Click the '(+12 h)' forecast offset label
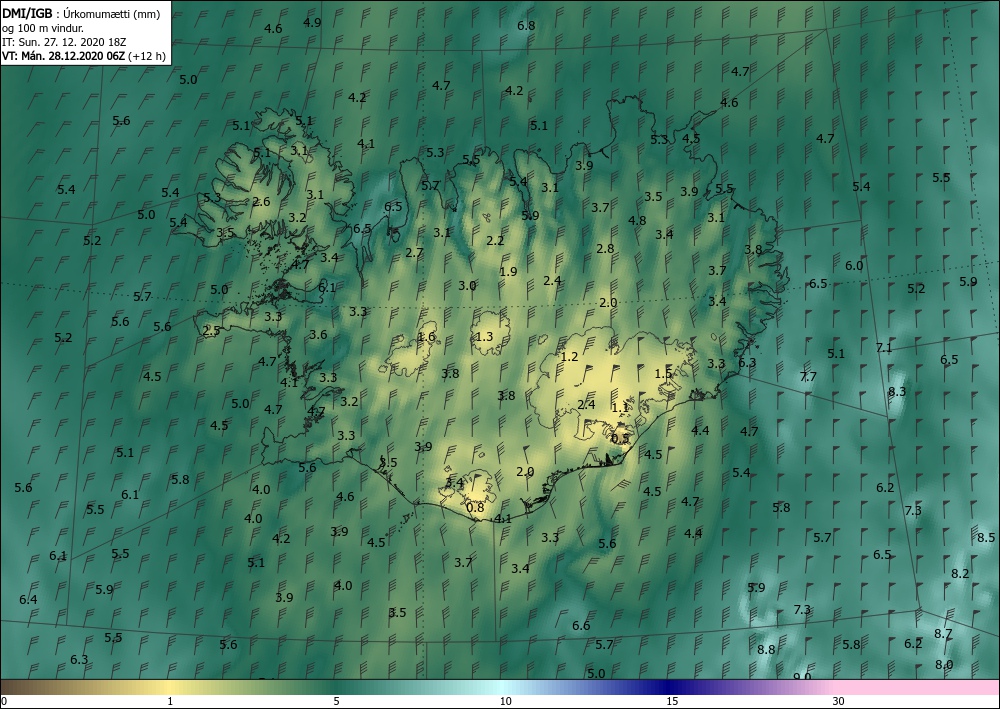The width and height of the screenshot is (1000, 709). (147, 56)
